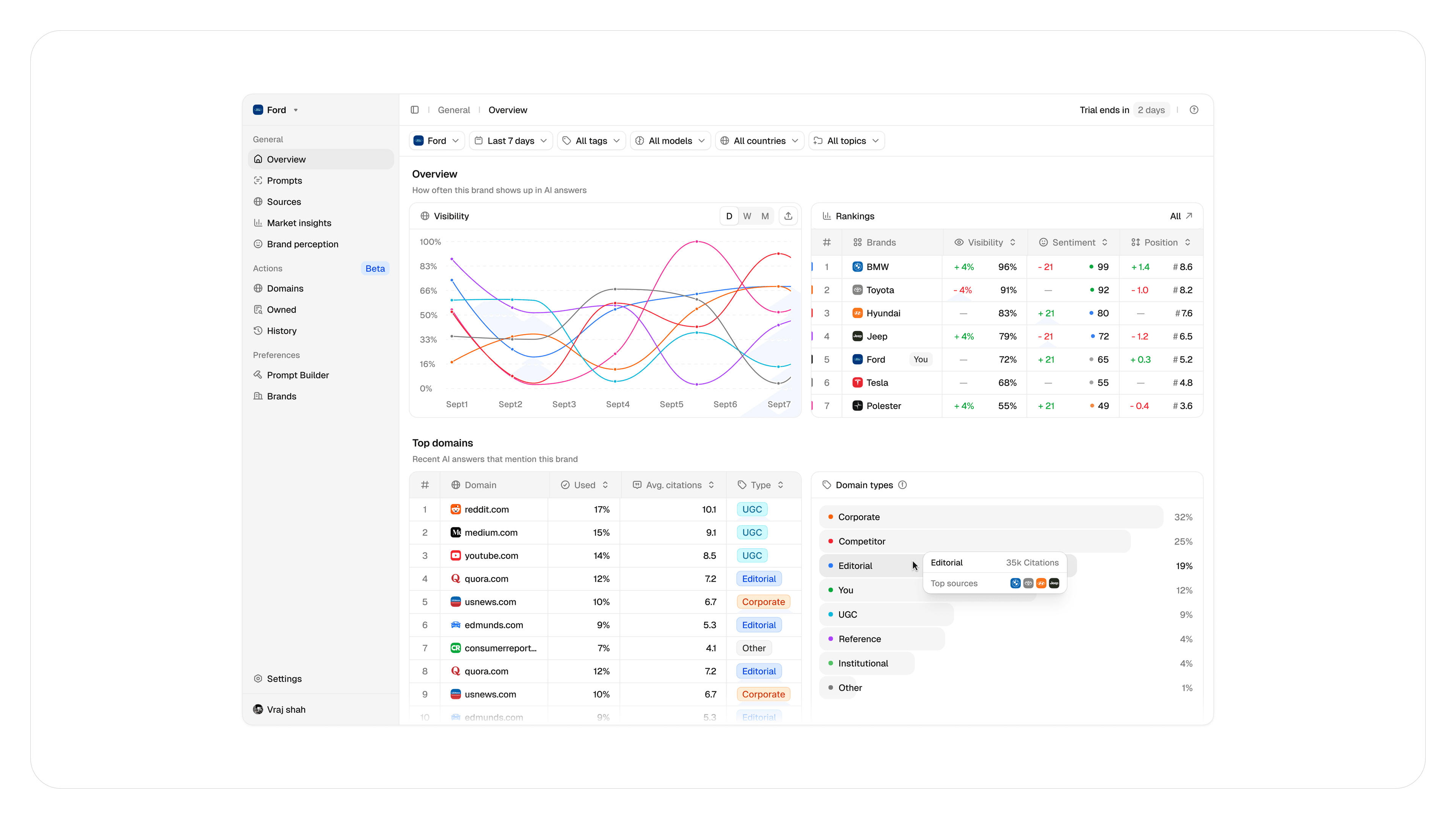Click the help question mark icon

coord(1194,110)
